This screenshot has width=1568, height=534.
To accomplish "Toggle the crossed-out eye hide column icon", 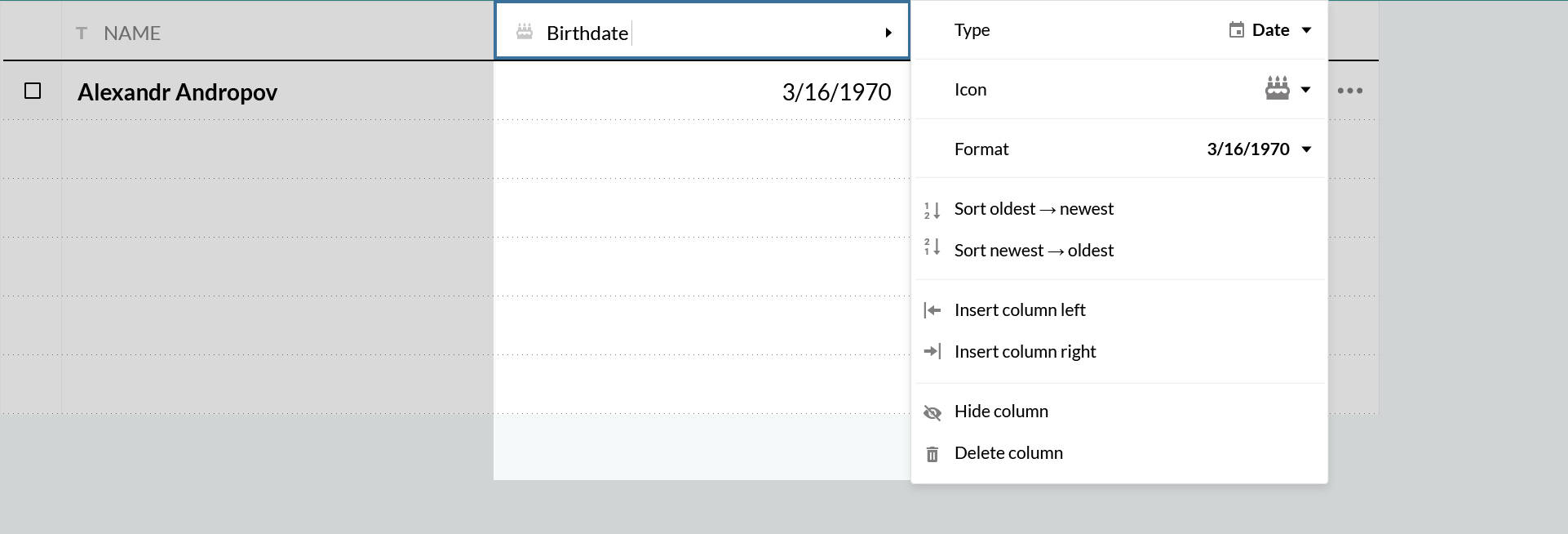I will (x=932, y=413).
